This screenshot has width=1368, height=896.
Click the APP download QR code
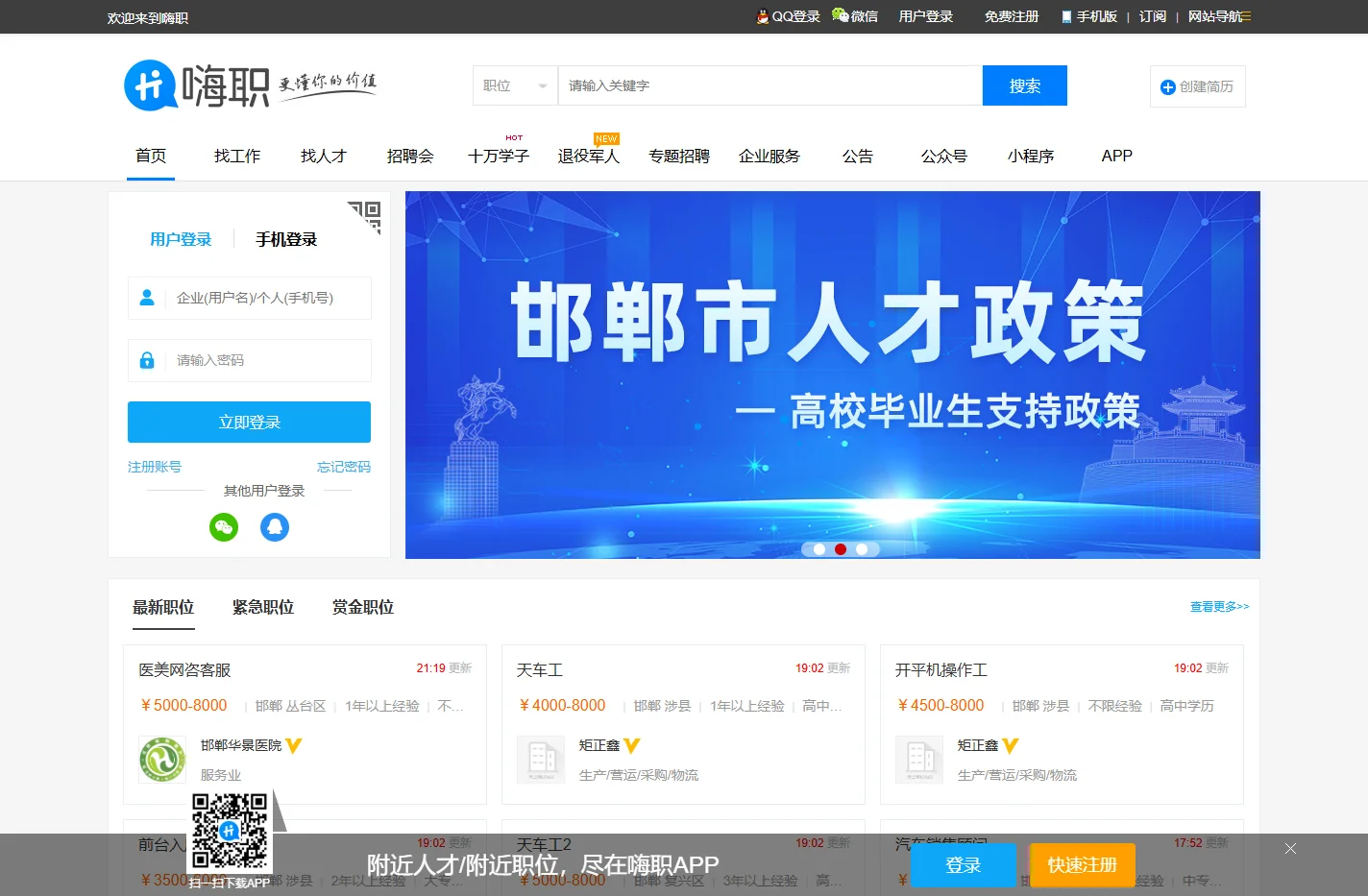[x=230, y=831]
